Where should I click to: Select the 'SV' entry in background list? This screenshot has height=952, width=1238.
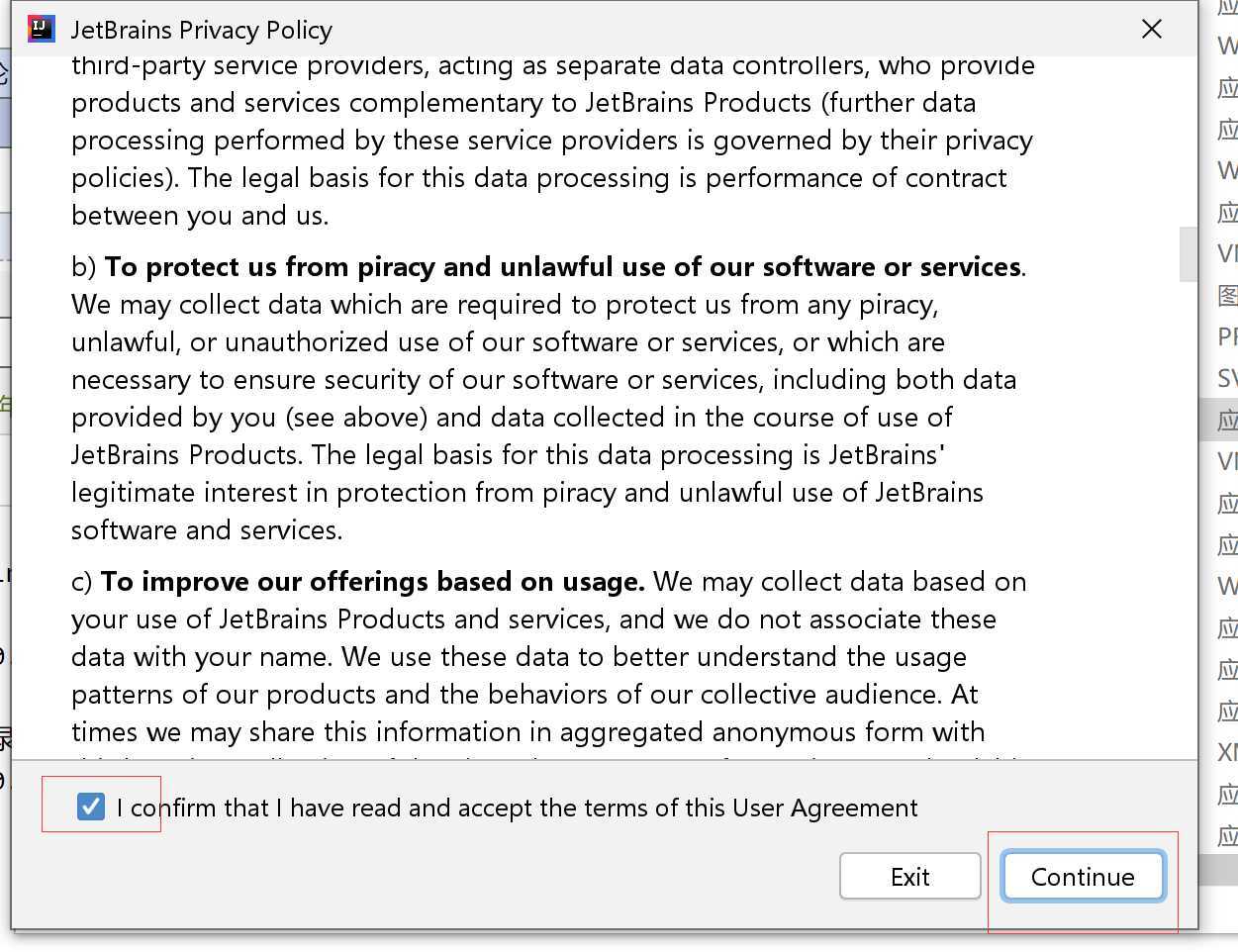(x=1227, y=378)
